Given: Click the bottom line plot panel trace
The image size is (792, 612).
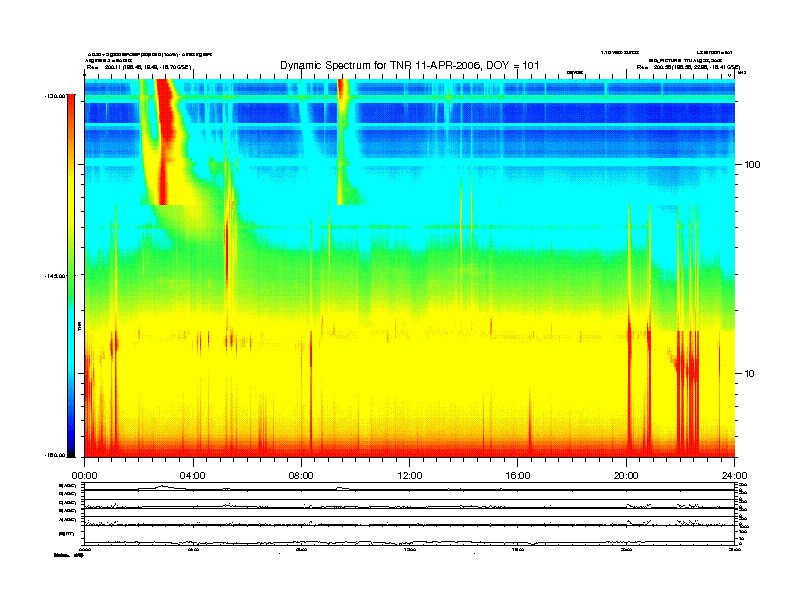Looking at the screenshot, I should [x=409, y=542].
